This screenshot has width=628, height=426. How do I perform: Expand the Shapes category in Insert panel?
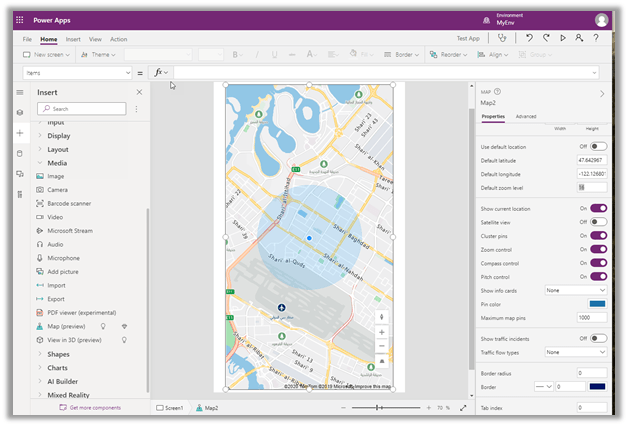pyautogui.click(x=59, y=353)
